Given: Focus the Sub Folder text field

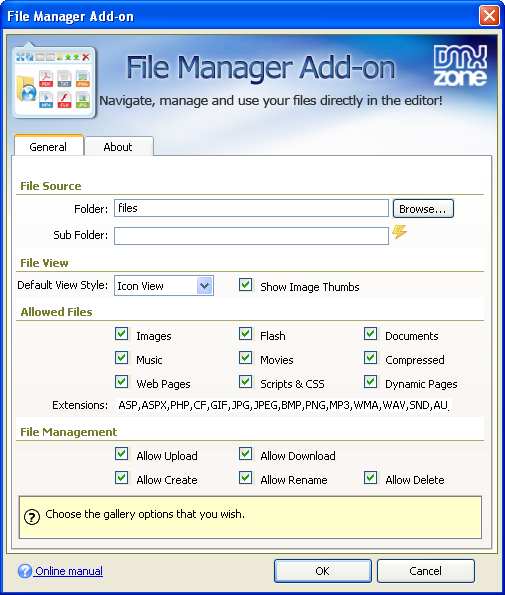Looking at the screenshot, I should coord(251,236).
